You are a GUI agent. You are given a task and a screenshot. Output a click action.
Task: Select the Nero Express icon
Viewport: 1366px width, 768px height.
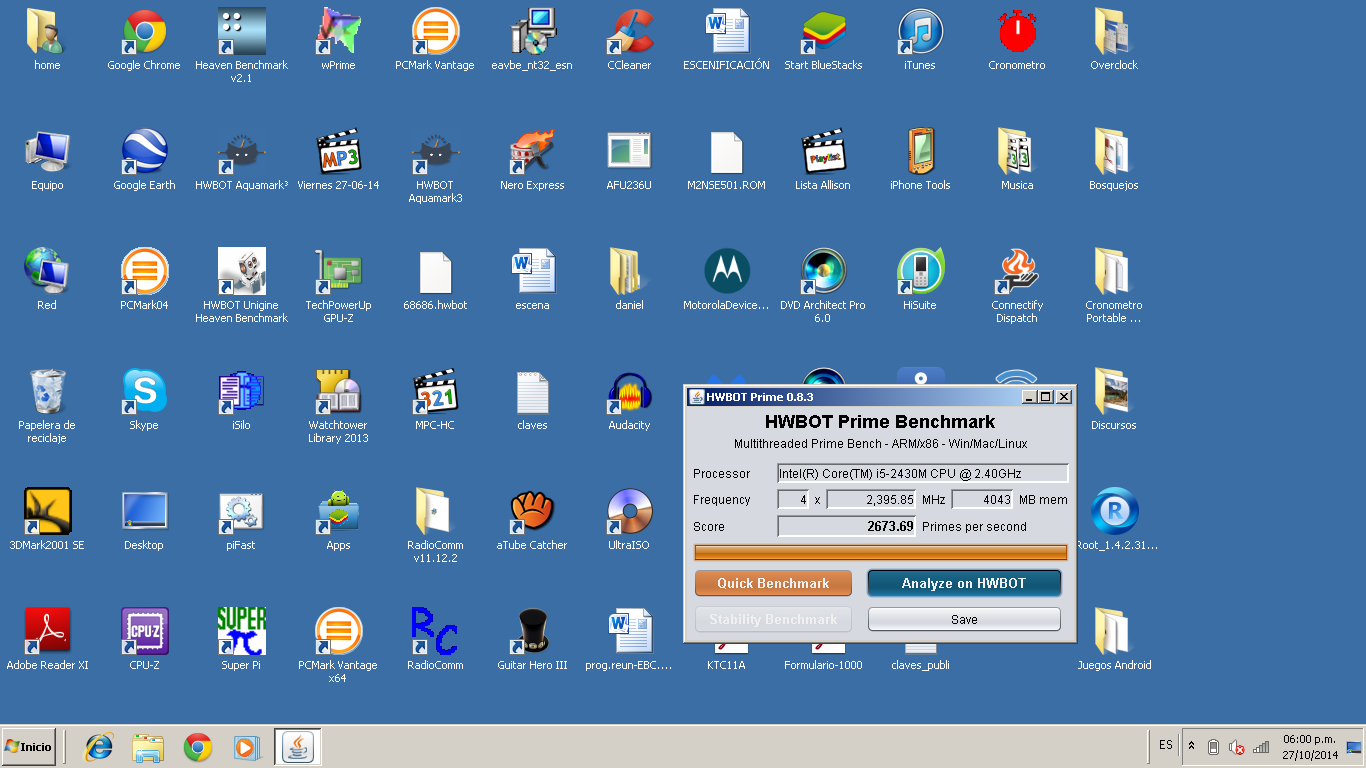(x=532, y=160)
